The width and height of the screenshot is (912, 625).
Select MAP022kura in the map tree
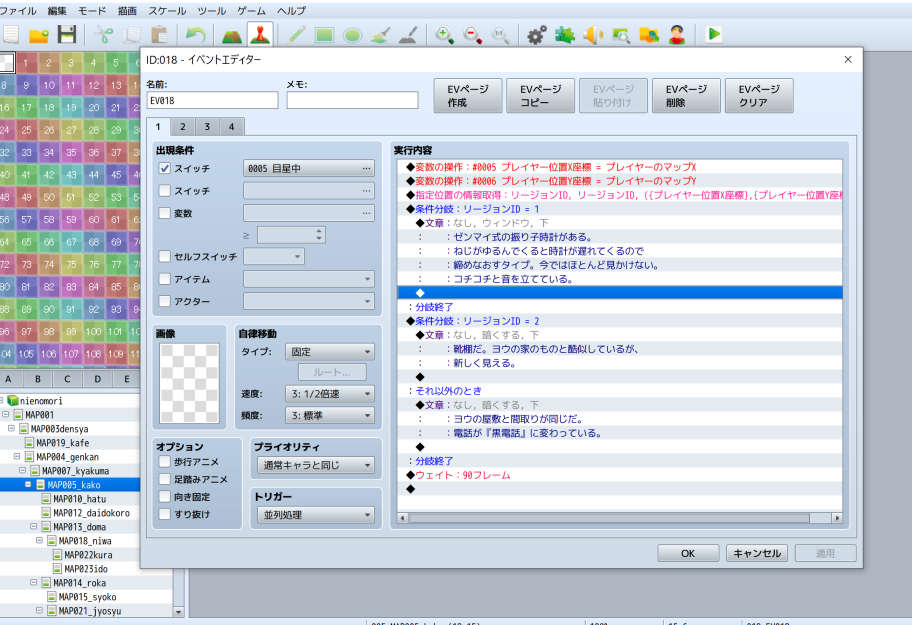pyautogui.click(x=88, y=555)
